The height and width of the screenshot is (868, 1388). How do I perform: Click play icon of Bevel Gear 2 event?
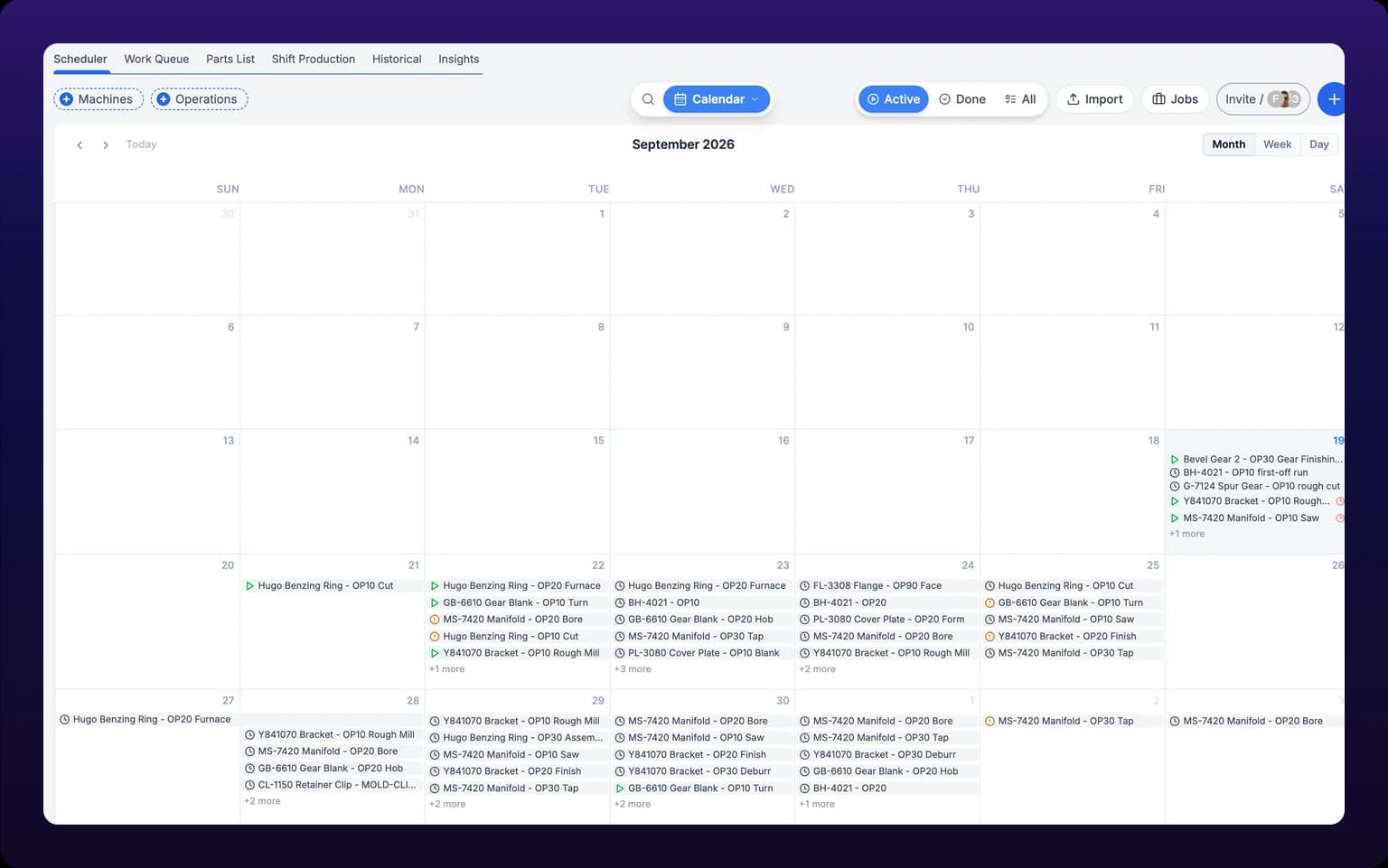1175,460
